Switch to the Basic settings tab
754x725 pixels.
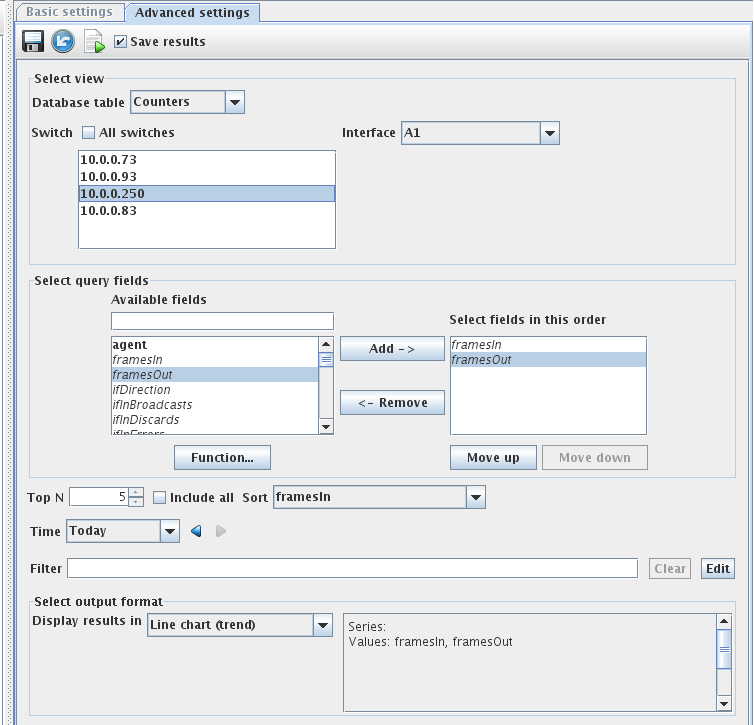pyautogui.click(x=69, y=12)
